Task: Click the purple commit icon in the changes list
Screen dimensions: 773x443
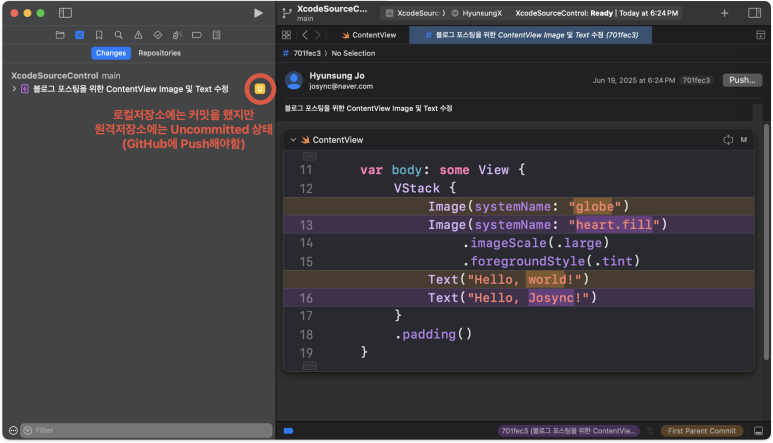Action: click(x=25, y=89)
